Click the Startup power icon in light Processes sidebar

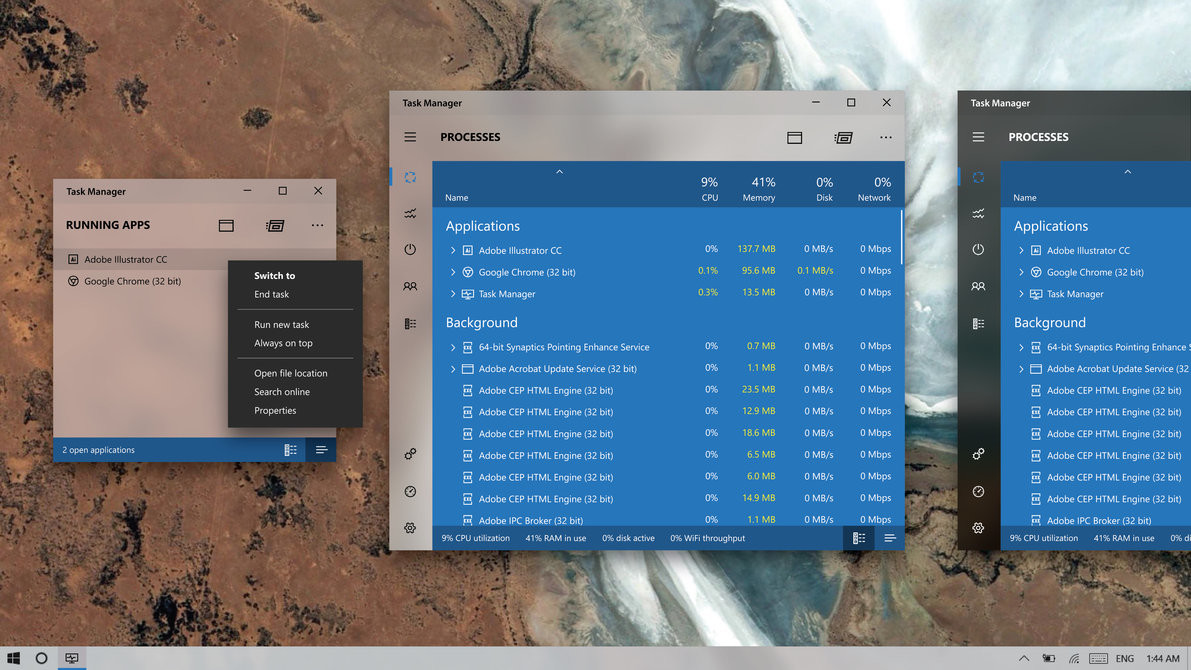click(x=410, y=250)
